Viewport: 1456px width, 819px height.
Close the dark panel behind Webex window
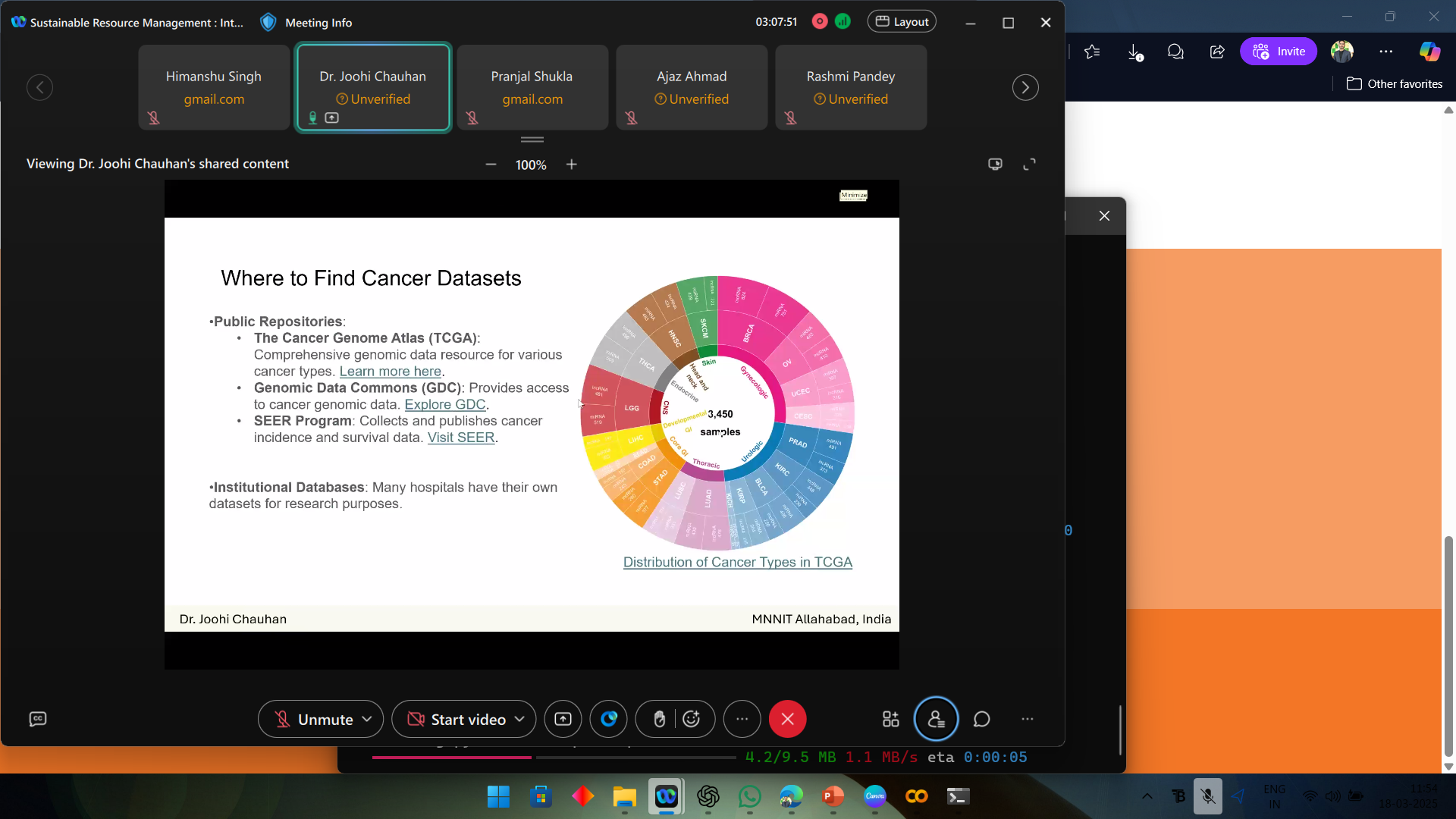point(1104,216)
